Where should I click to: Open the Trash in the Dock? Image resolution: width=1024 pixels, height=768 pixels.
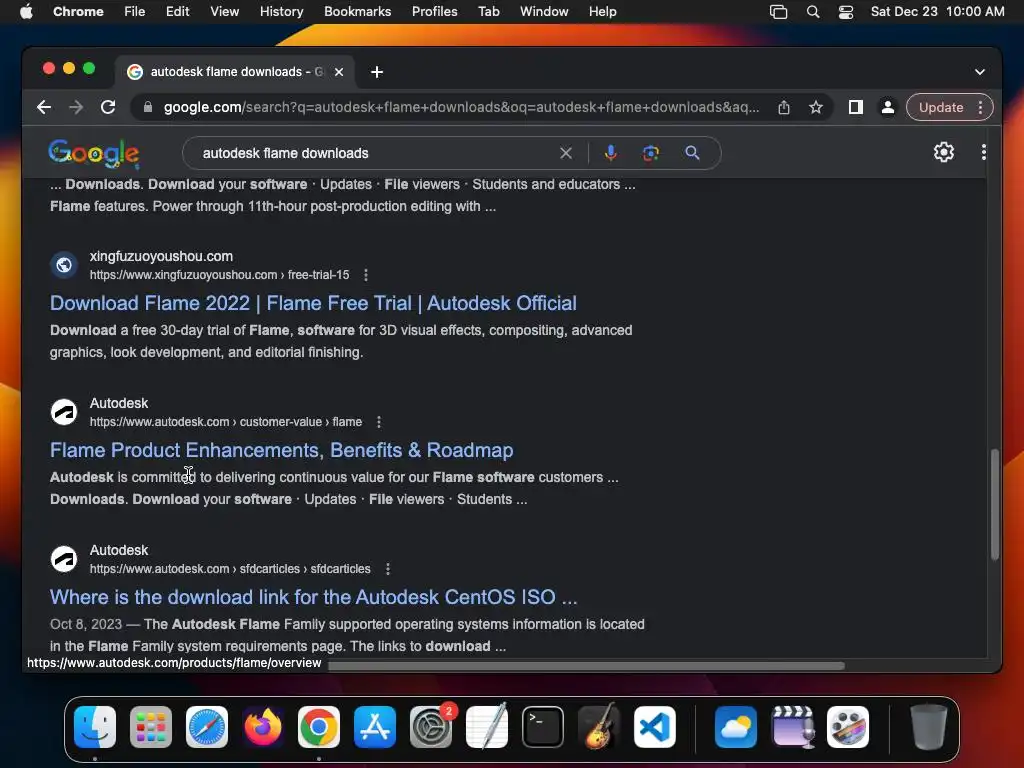928,727
